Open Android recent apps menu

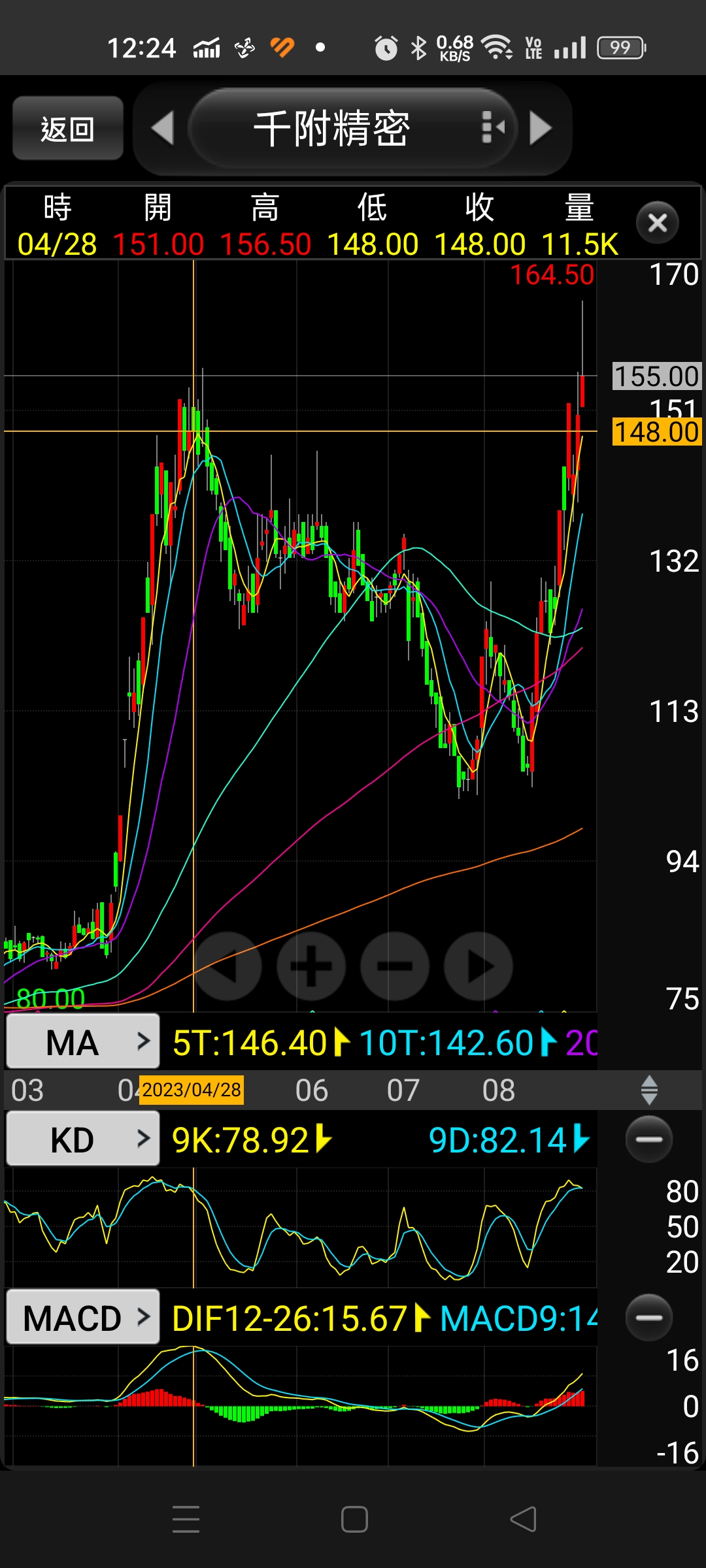pos(186,1519)
